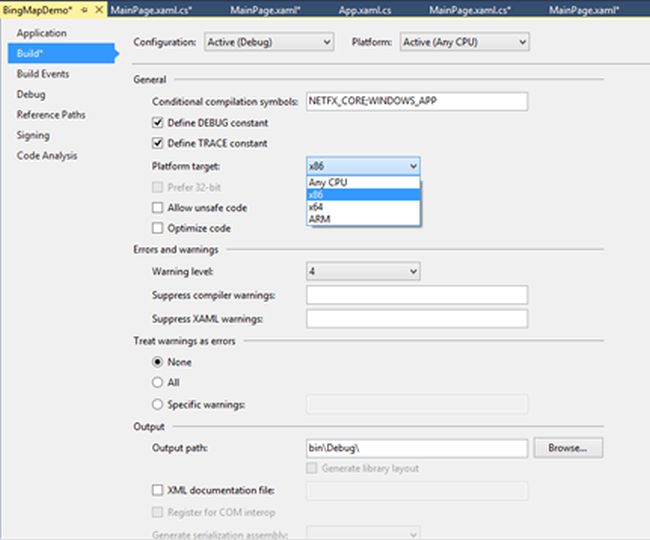This screenshot has height=540, width=650.
Task: Open the App.xaml.cs tab
Action: pyautogui.click(x=365, y=10)
